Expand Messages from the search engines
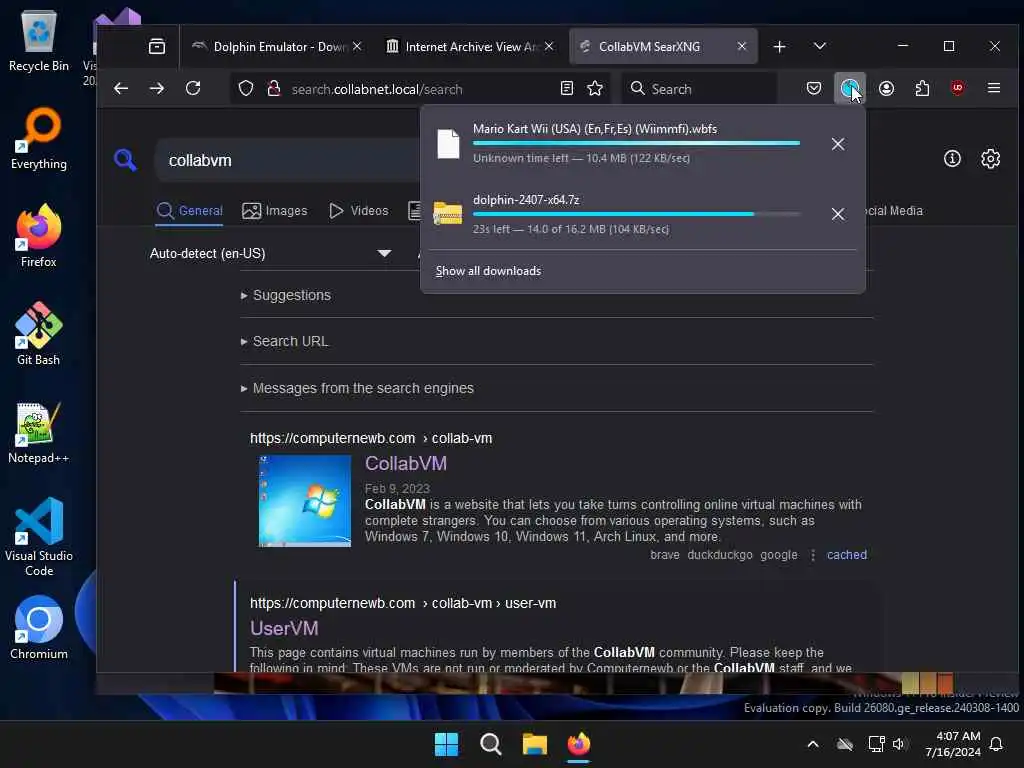The width and height of the screenshot is (1024, 768). pos(357,388)
